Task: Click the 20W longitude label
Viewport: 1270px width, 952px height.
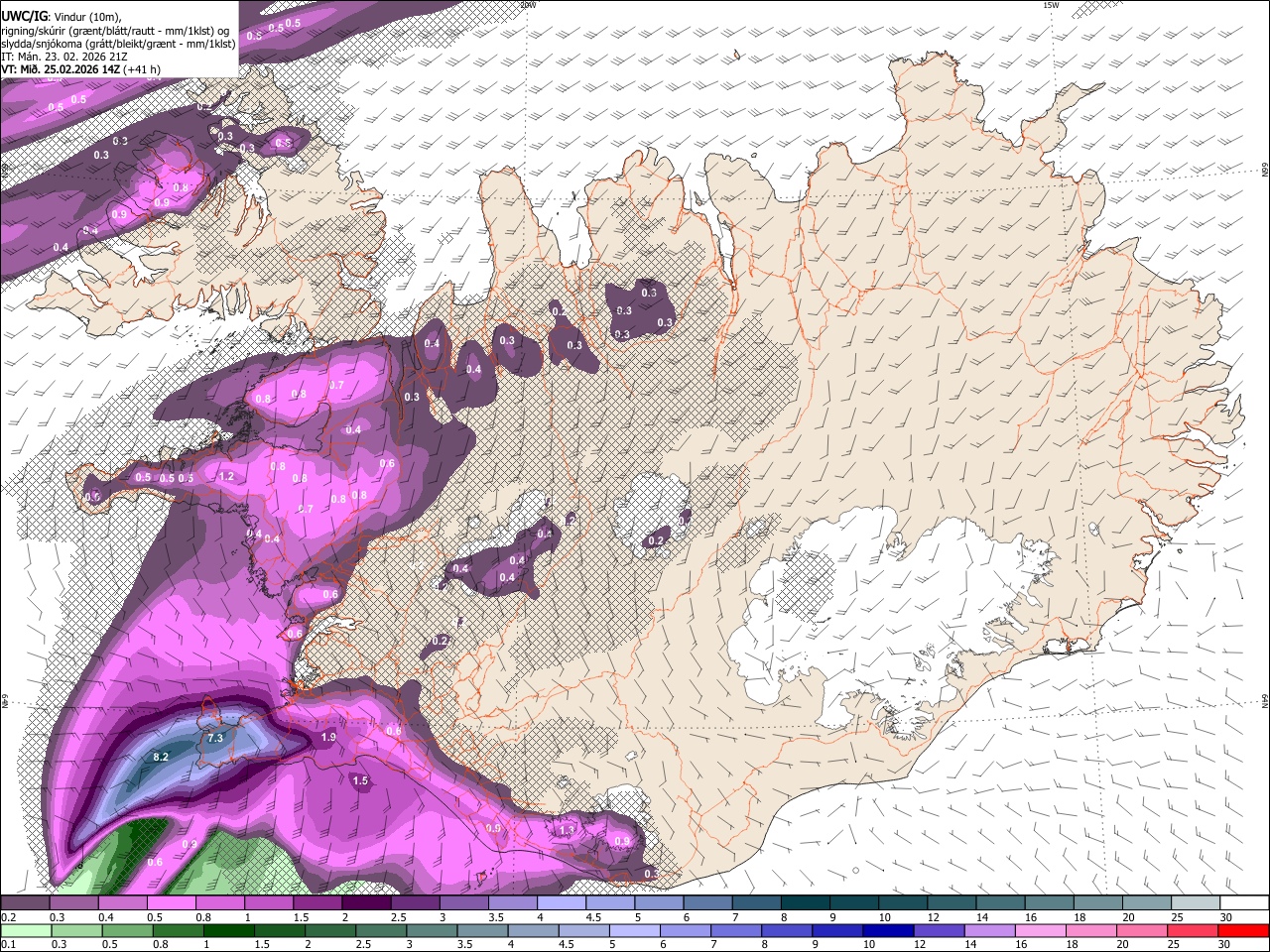Action: click(x=528, y=5)
